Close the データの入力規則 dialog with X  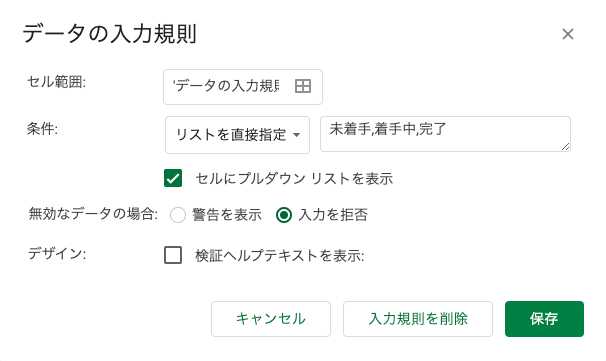click(x=568, y=34)
